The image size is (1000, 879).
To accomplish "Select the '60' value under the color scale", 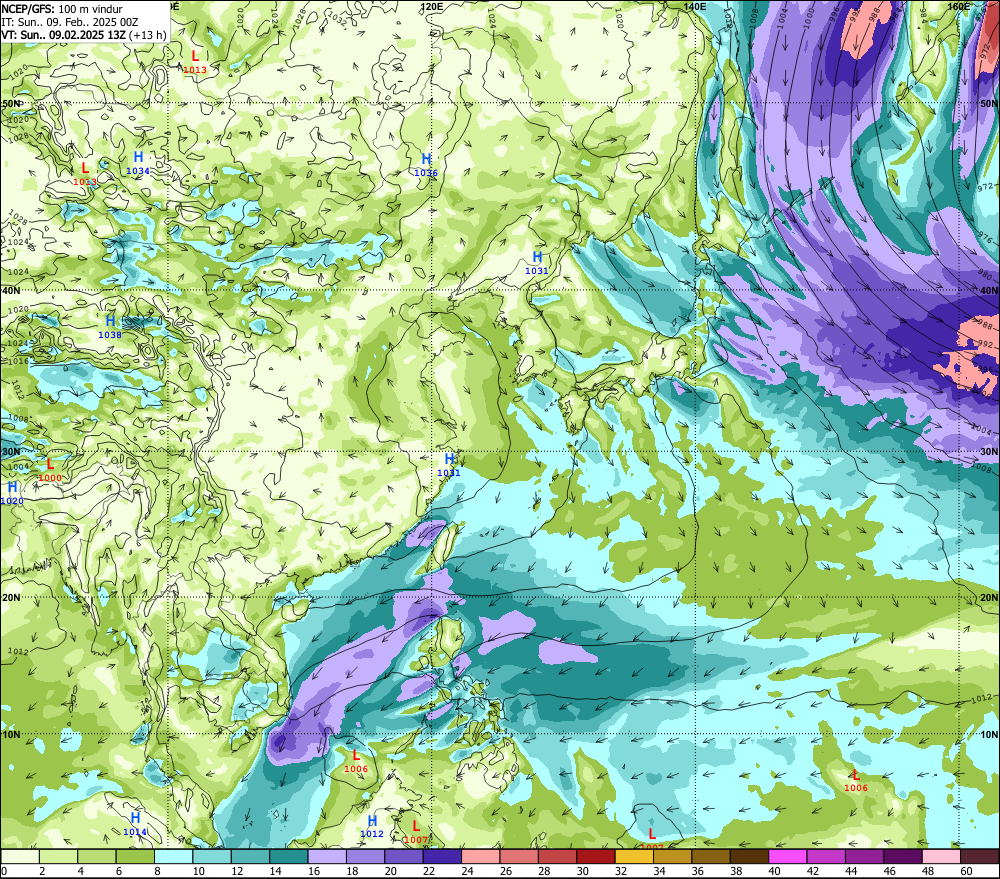I will [966, 871].
